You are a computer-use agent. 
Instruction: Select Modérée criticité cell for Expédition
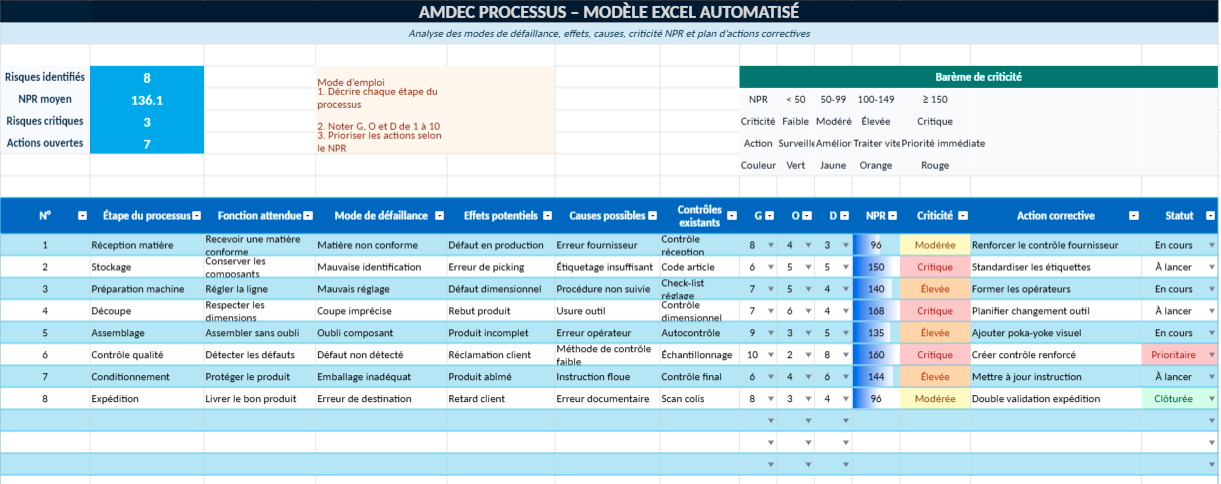point(935,399)
